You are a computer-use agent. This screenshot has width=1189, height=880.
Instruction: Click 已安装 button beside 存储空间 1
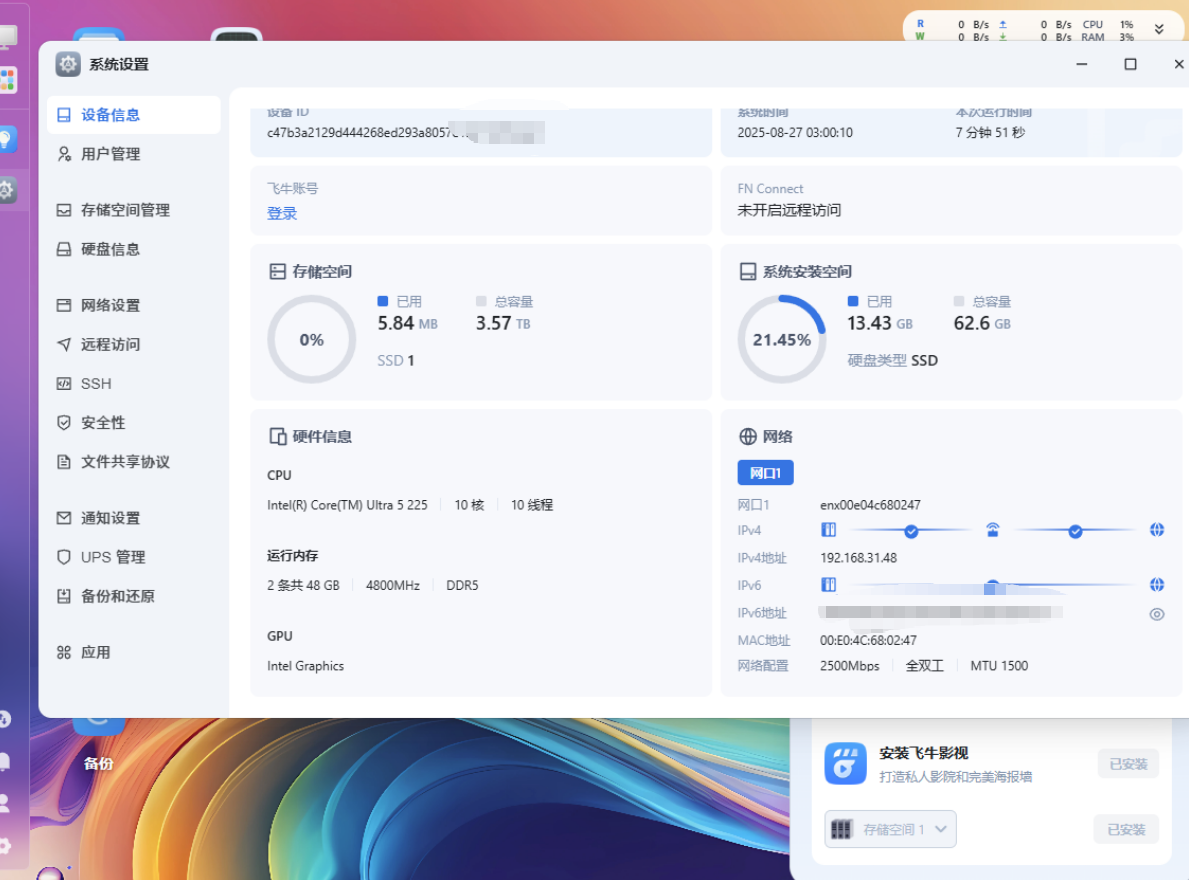pos(1126,830)
